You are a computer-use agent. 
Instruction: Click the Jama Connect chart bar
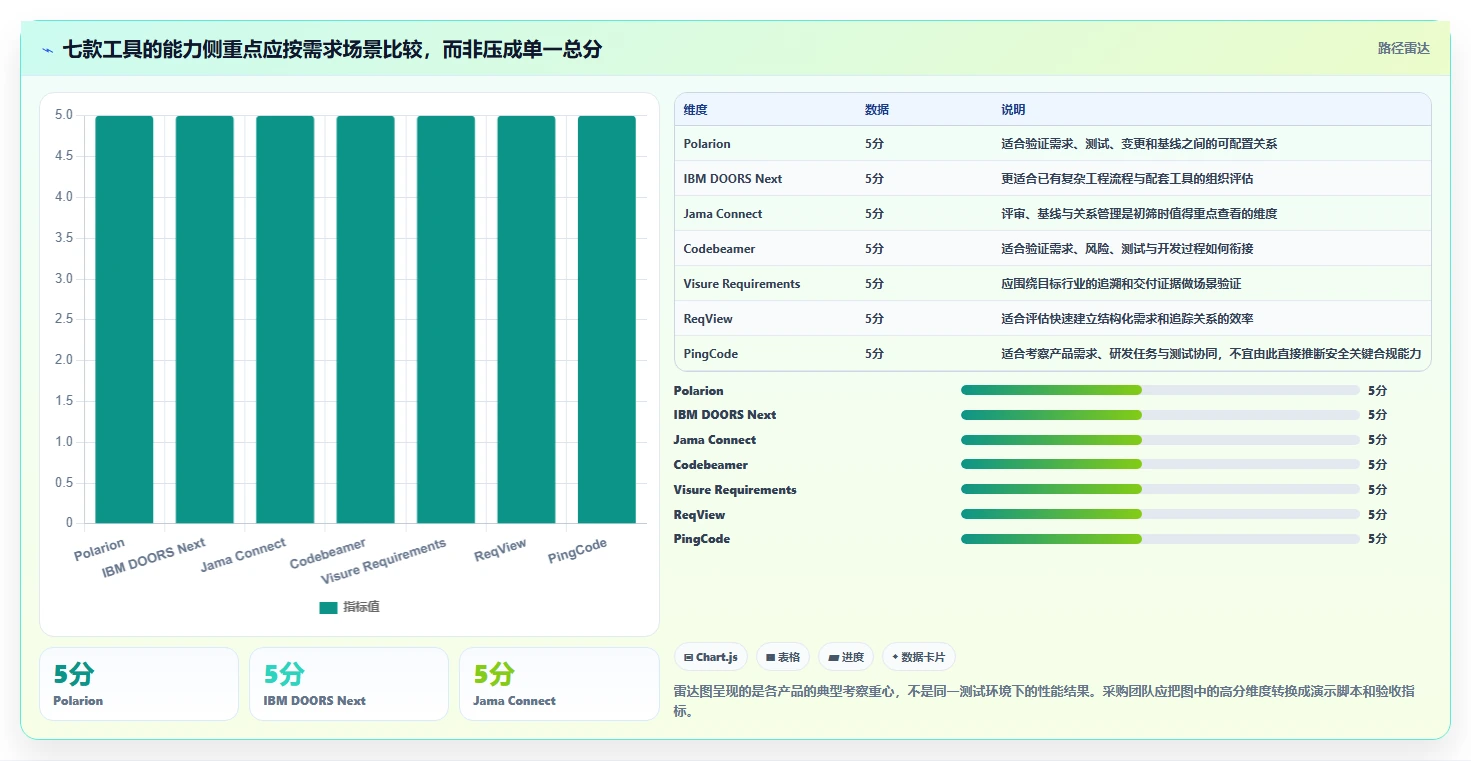[285, 319]
